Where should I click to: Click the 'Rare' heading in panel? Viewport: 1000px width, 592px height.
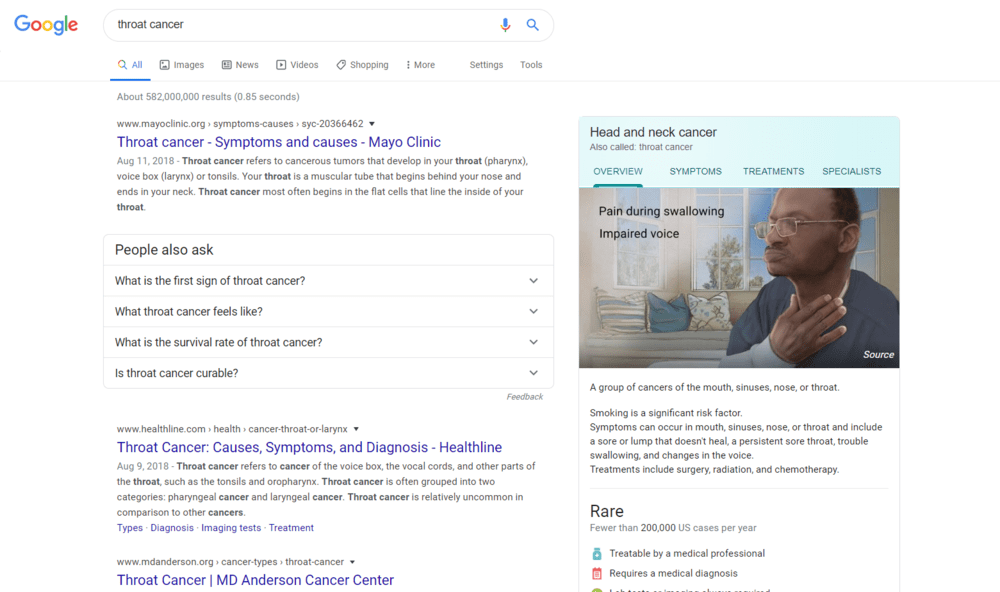tap(607, 511)
